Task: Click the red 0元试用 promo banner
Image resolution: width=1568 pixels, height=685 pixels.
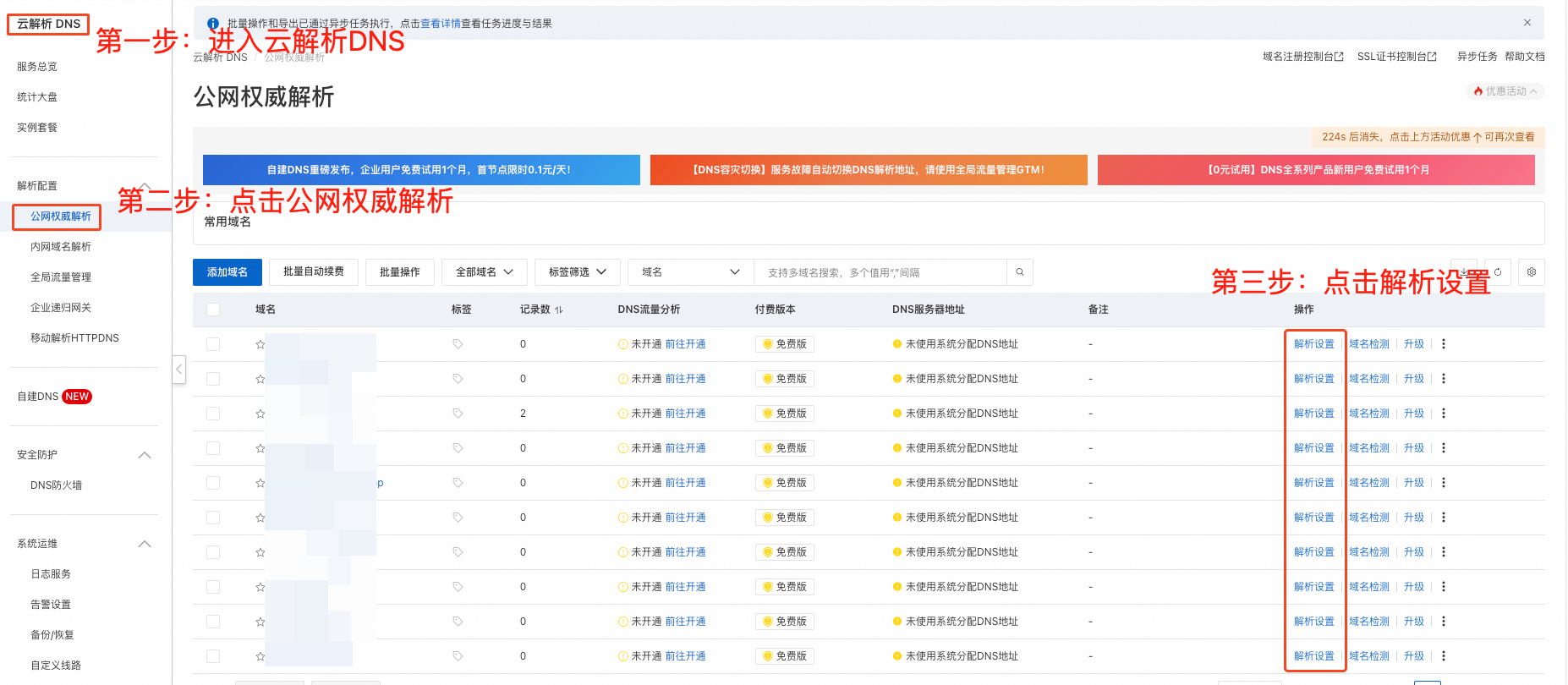Action: 1316,170
